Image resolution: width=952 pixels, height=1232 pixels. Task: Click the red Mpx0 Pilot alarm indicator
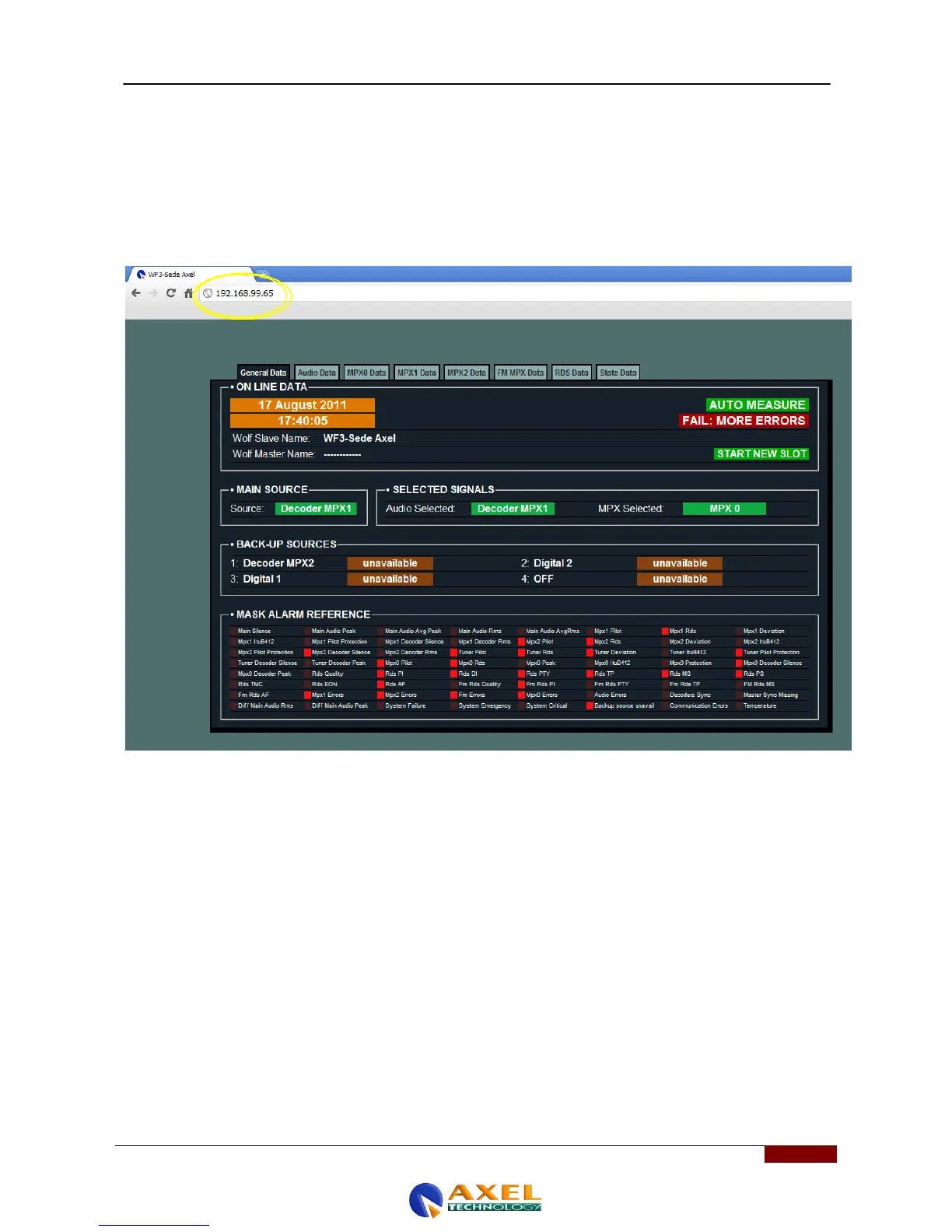click(381, 663)
